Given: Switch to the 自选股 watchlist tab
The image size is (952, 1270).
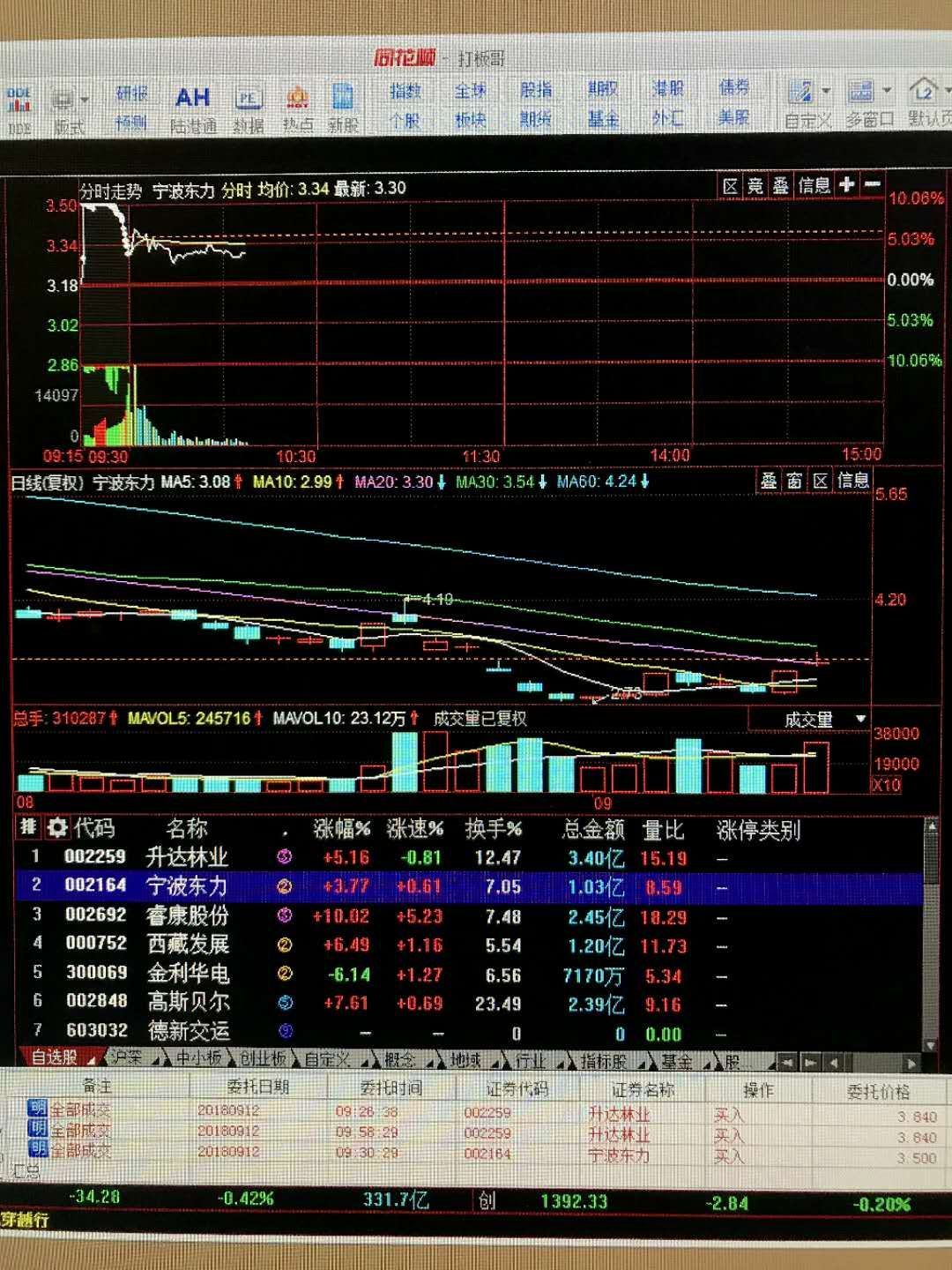Looking at the screenshot, I should (x=55, y=1057).
